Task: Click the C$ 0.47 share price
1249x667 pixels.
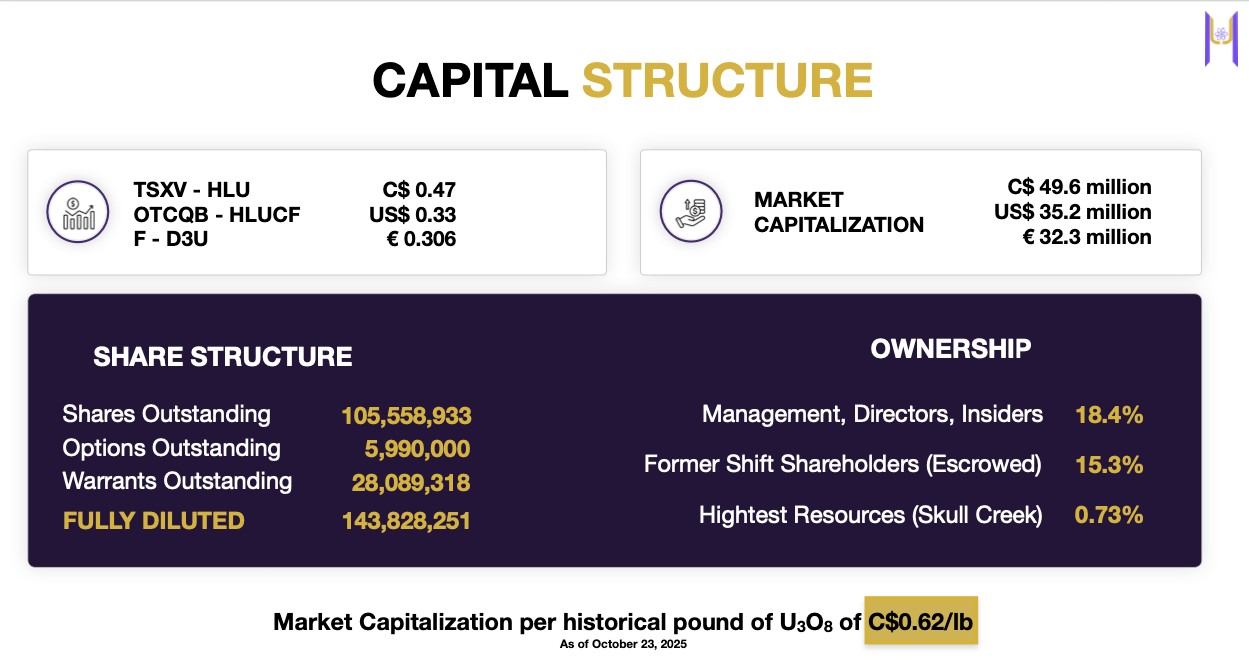Action: [x=419, y=190]
